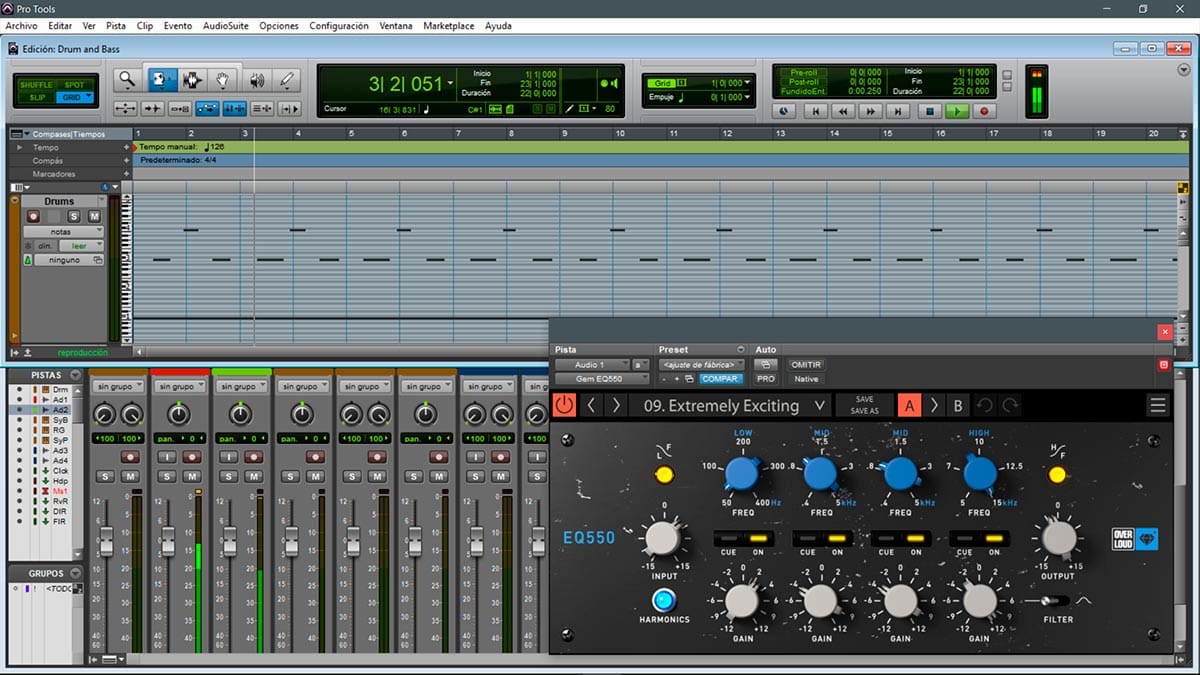This screenshot has height=675, width=1200.
Task: Open the Archivo menu
Action: (22, 25)
